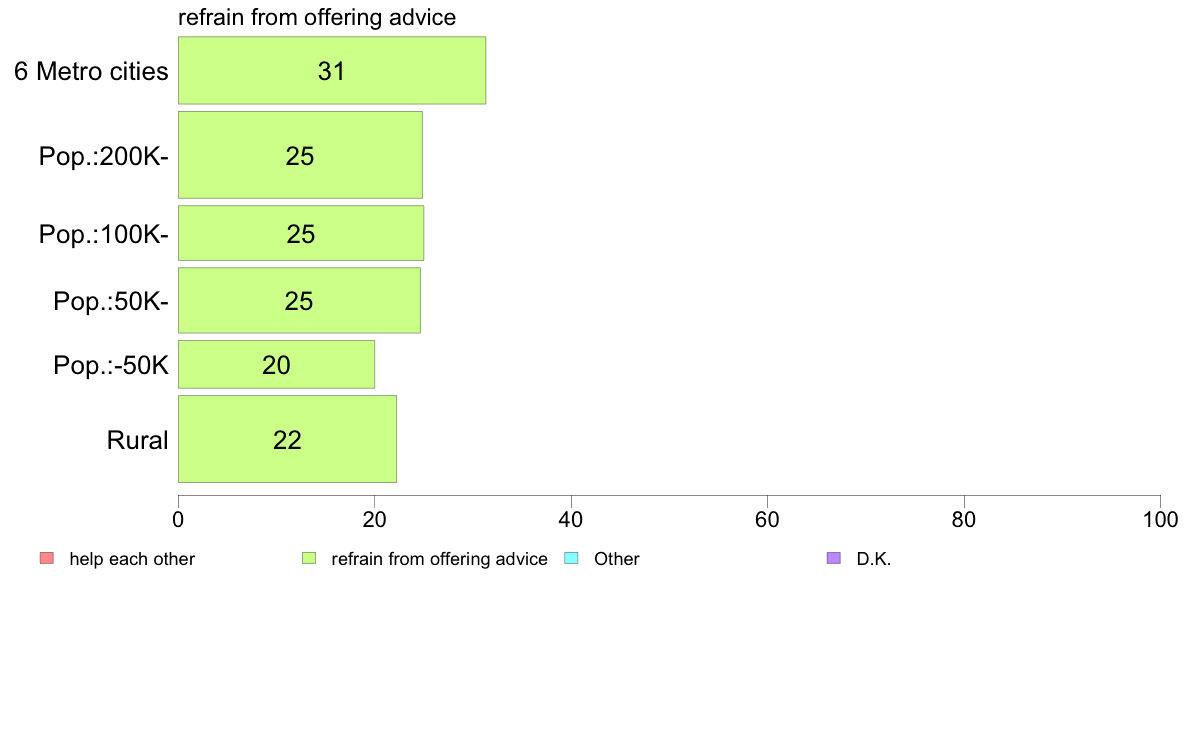Click the Other legend label
1188x736 pixels.
[617, 559]
